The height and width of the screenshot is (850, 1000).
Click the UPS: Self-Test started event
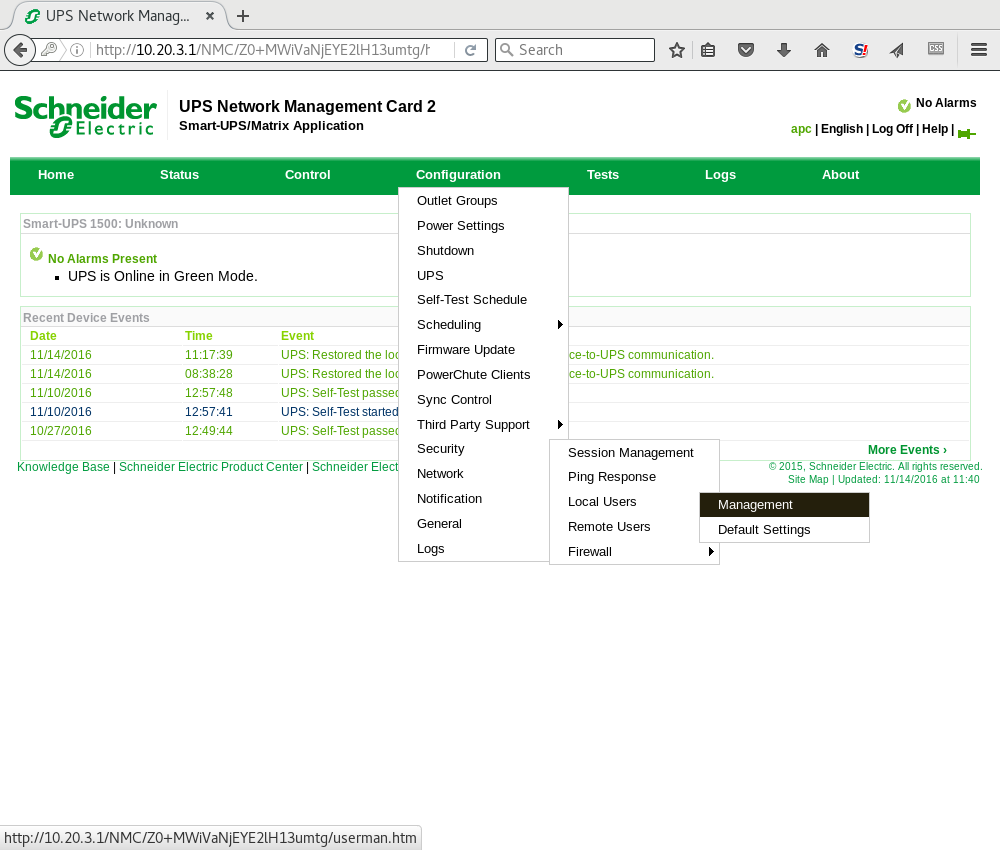click(339, 412)
